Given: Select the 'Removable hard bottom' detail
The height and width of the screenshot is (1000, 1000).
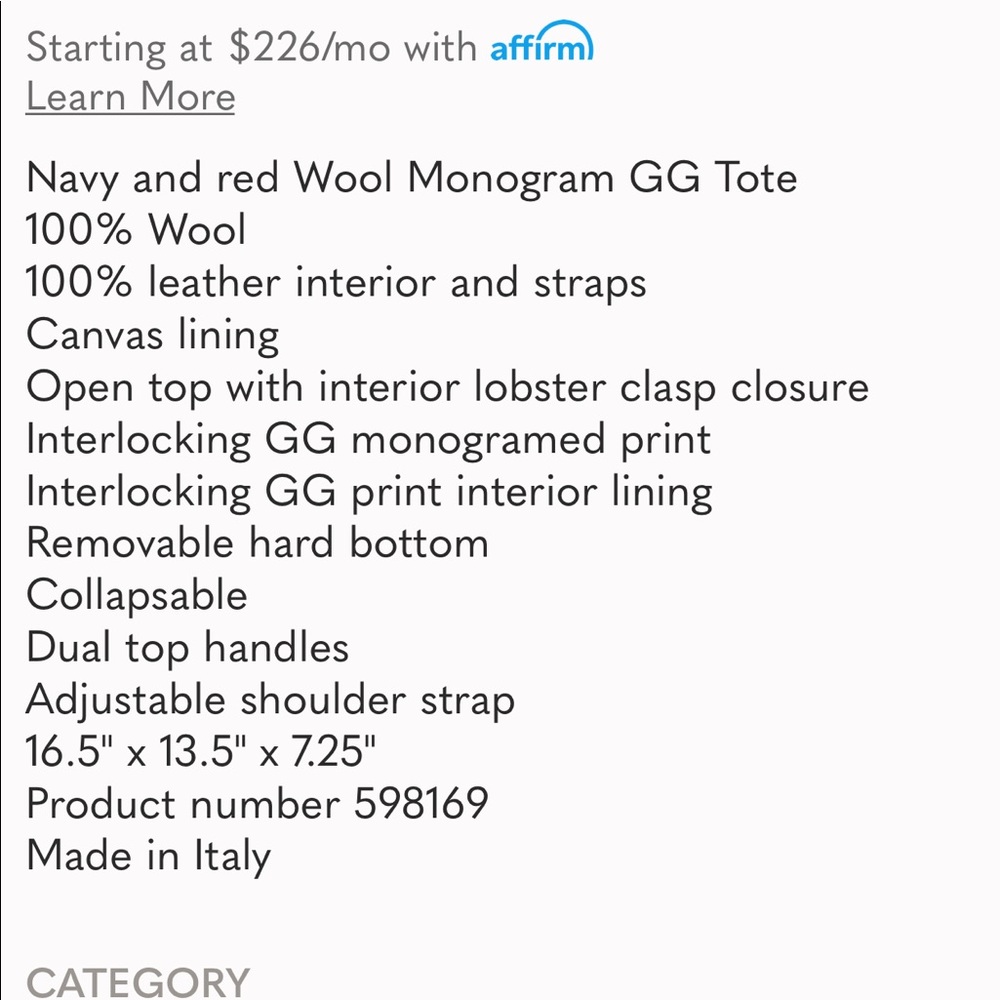Looking at the screenshot, I should (x=257, y=543).
